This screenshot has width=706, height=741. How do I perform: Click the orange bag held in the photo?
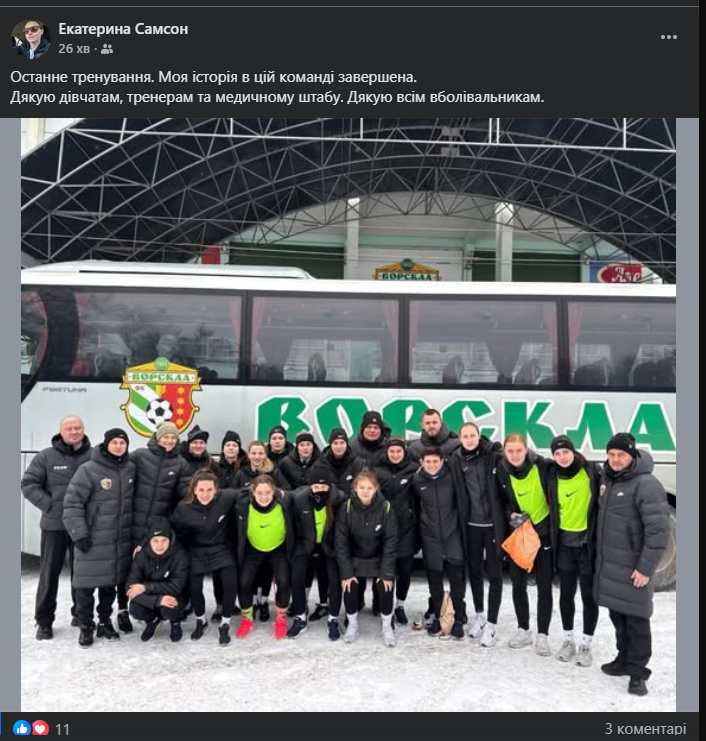521,544
